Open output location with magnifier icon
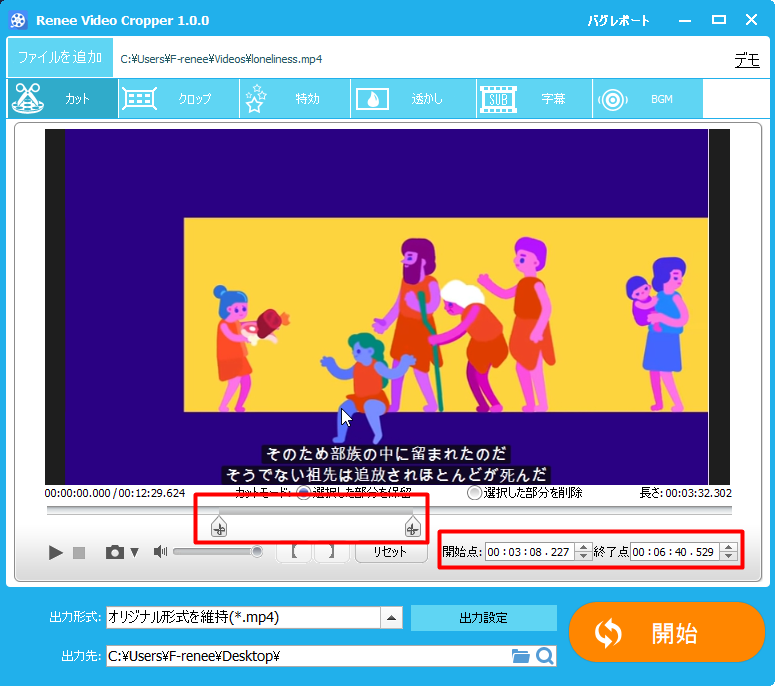The image size is (775, 686). [x=545, y=656]
